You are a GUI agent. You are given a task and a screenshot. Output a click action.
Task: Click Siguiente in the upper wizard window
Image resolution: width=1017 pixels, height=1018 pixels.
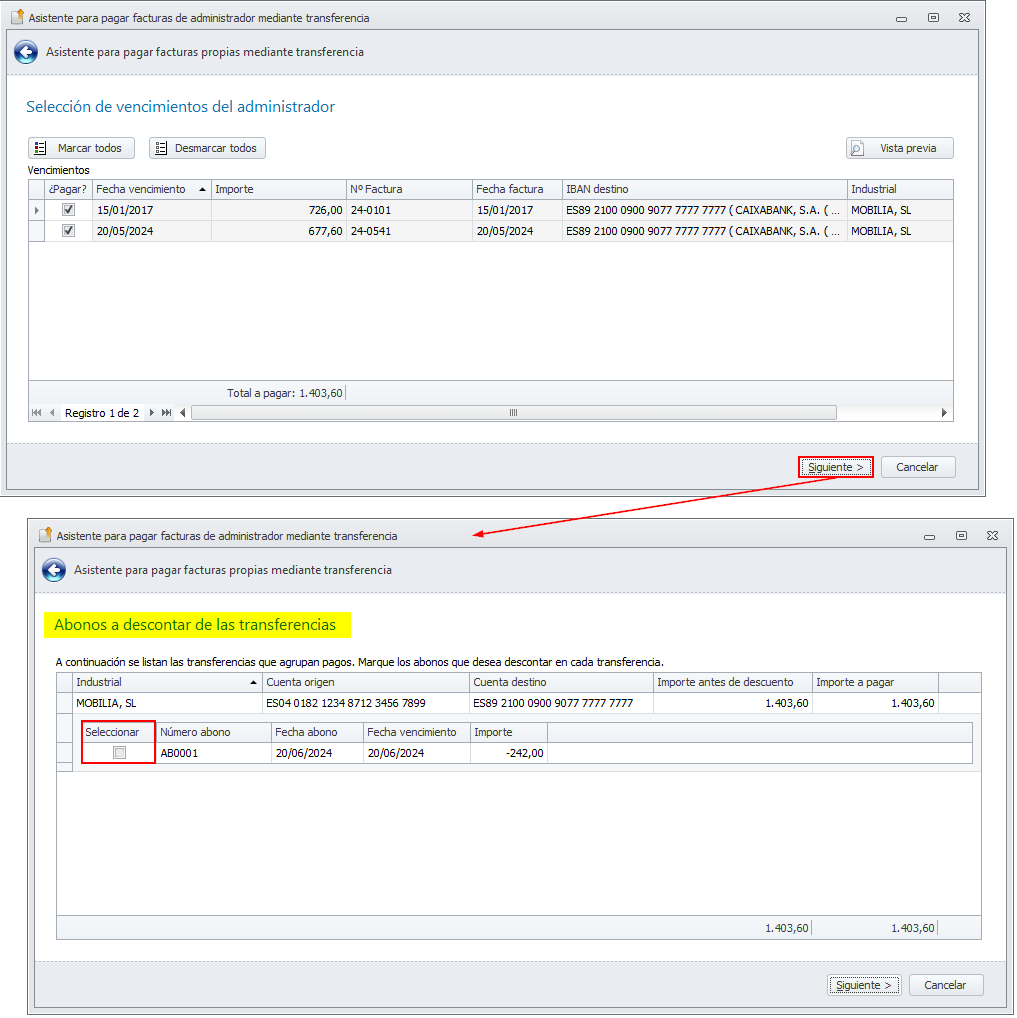coord(836,467)
